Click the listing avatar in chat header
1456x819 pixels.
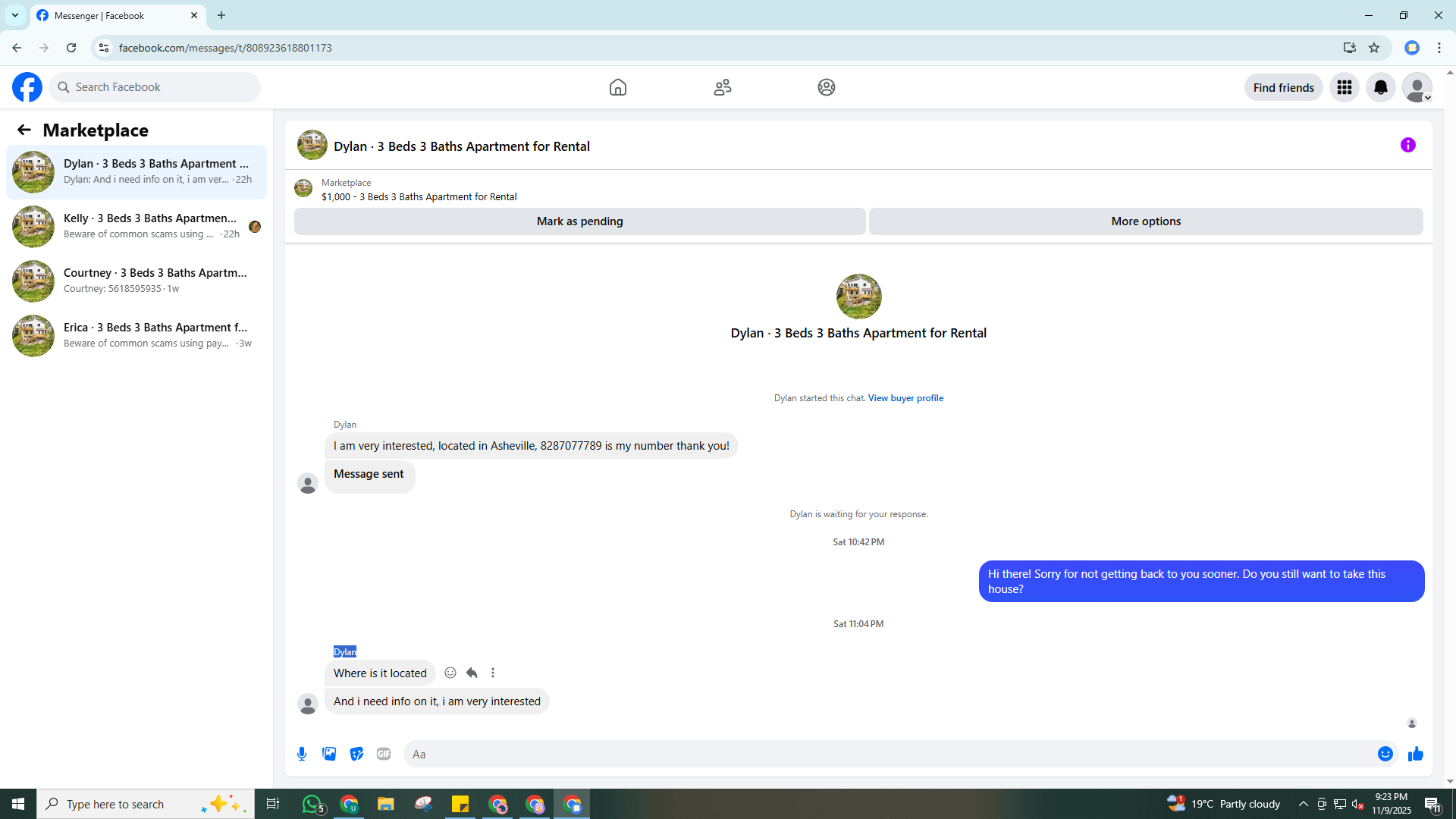coord(312,145)
